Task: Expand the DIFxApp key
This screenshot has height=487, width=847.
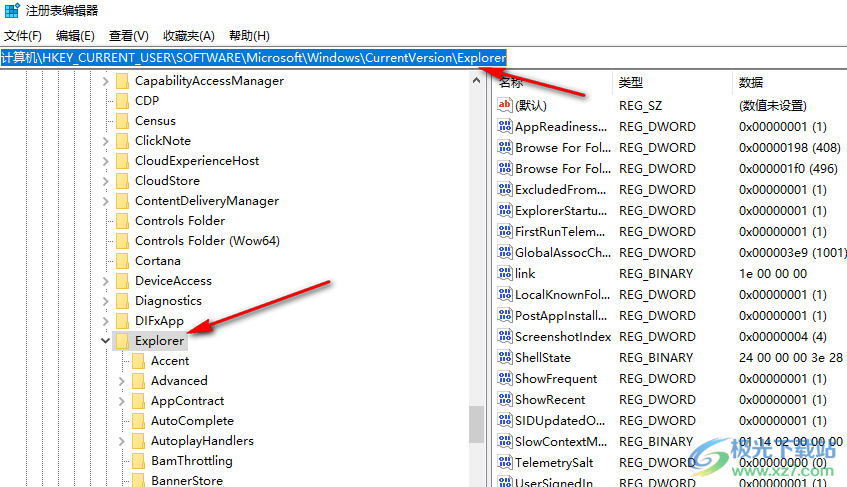Action: 106,321
